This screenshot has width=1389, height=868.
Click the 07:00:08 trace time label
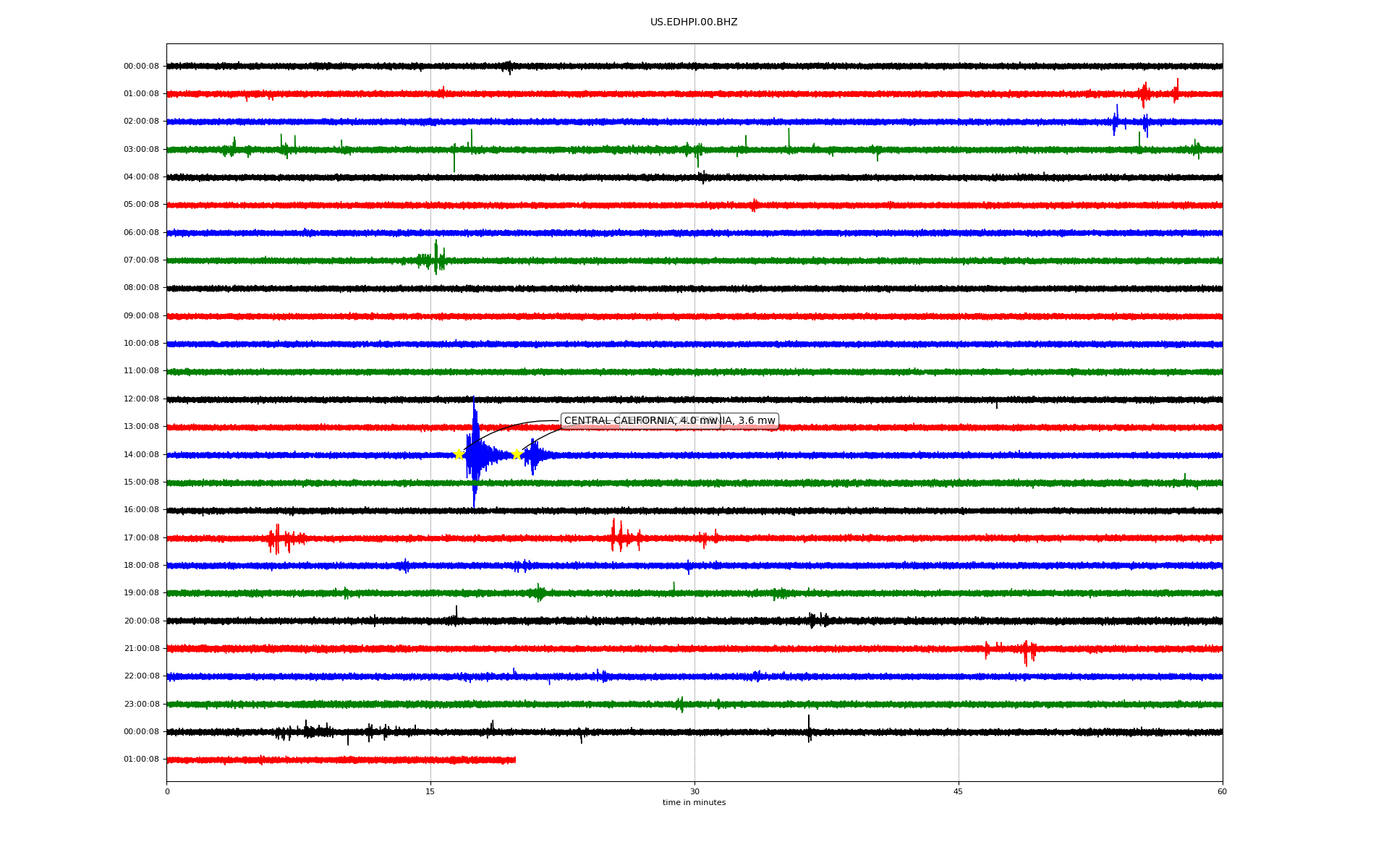pos(141,260)
